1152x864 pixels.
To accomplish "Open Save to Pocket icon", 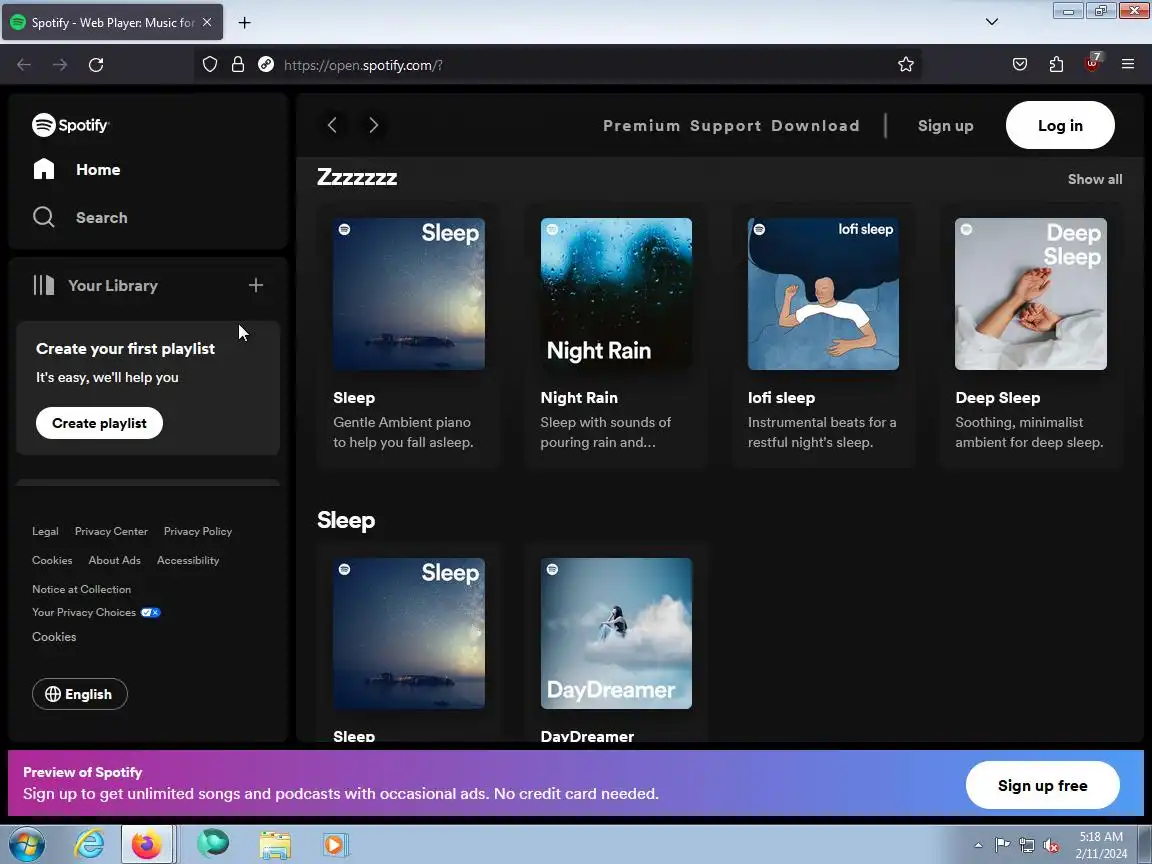I will 1020,65.
